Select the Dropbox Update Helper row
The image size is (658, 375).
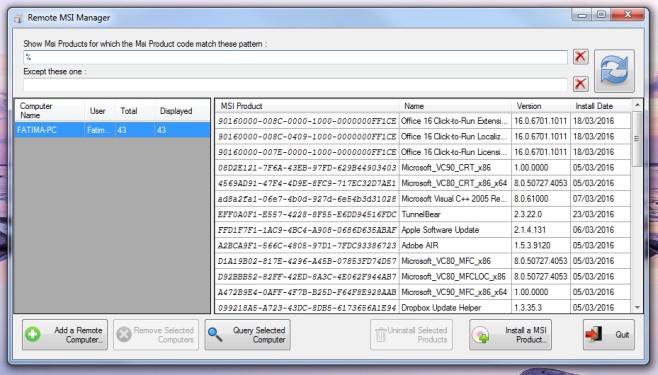point(423,307)
